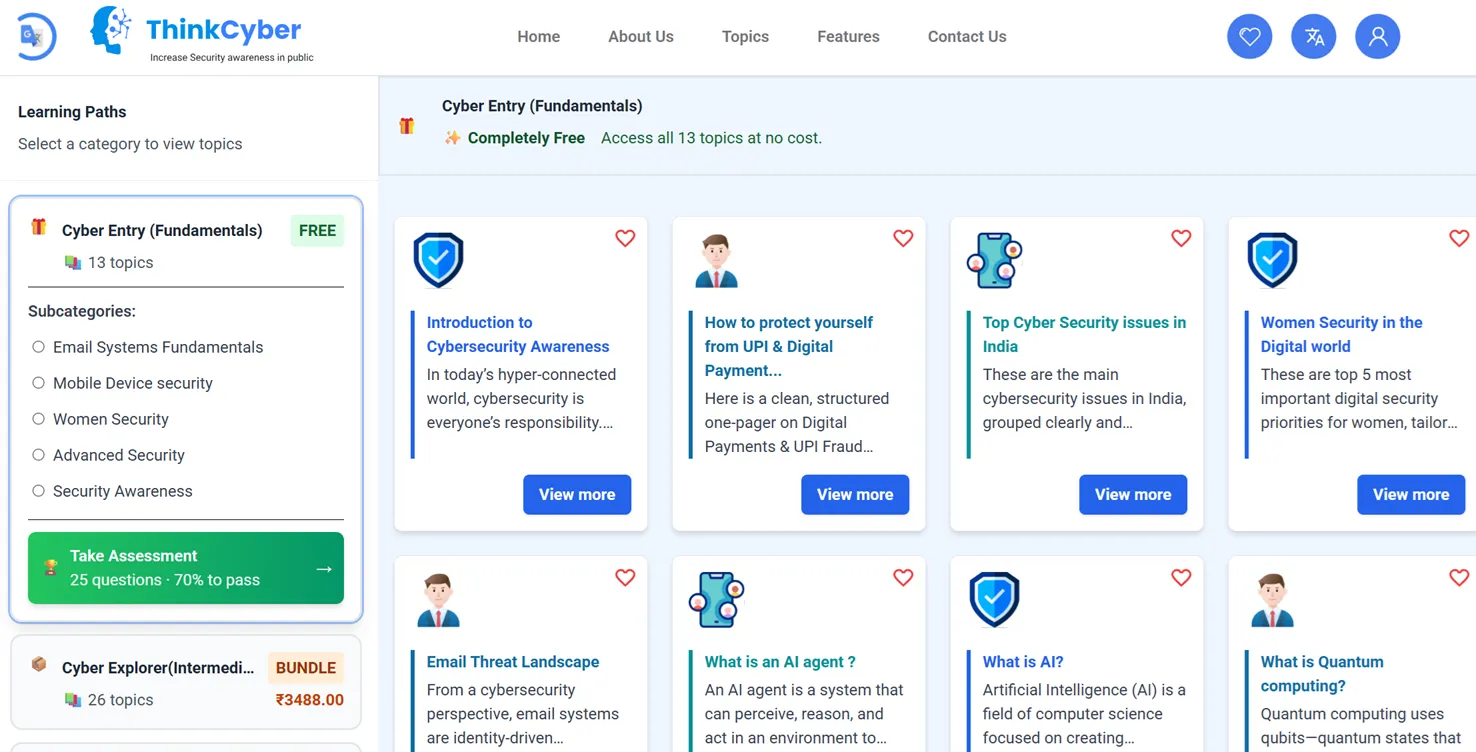Click Take Assessment with 25 questions

[185, 567]
